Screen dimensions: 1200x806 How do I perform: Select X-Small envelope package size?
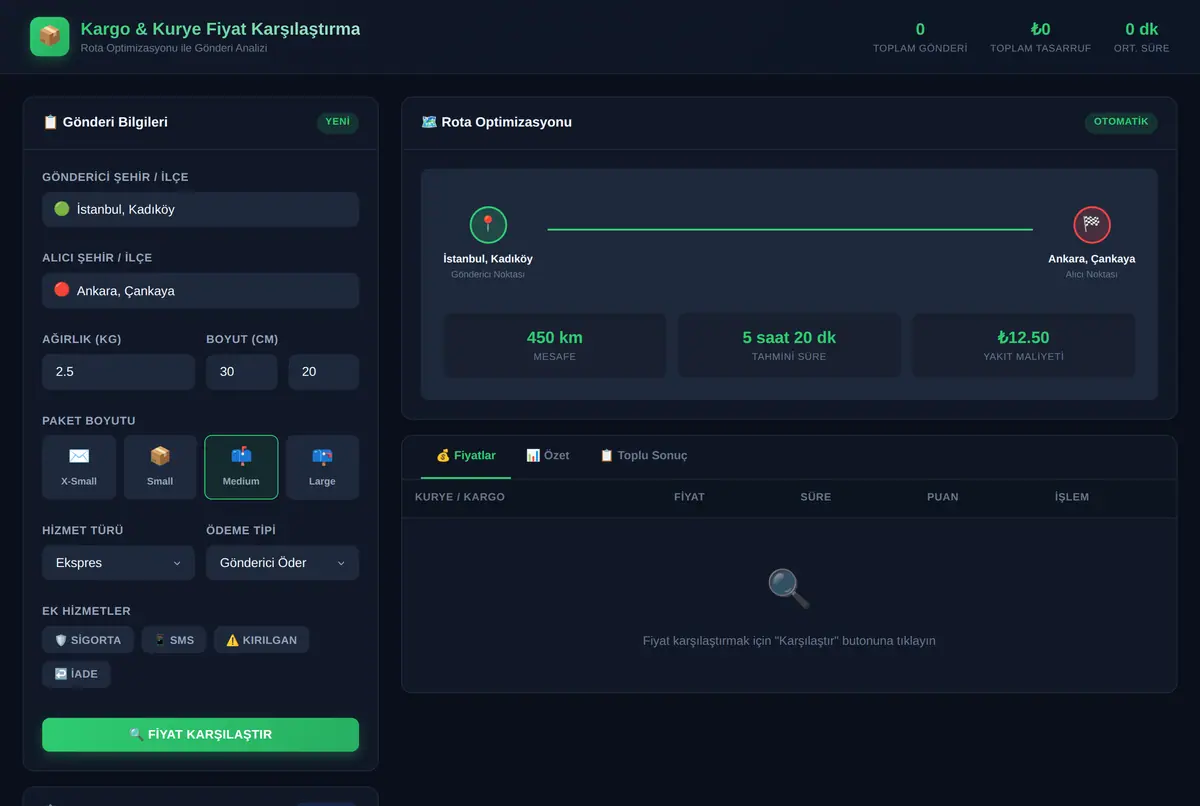coord(79,467)
